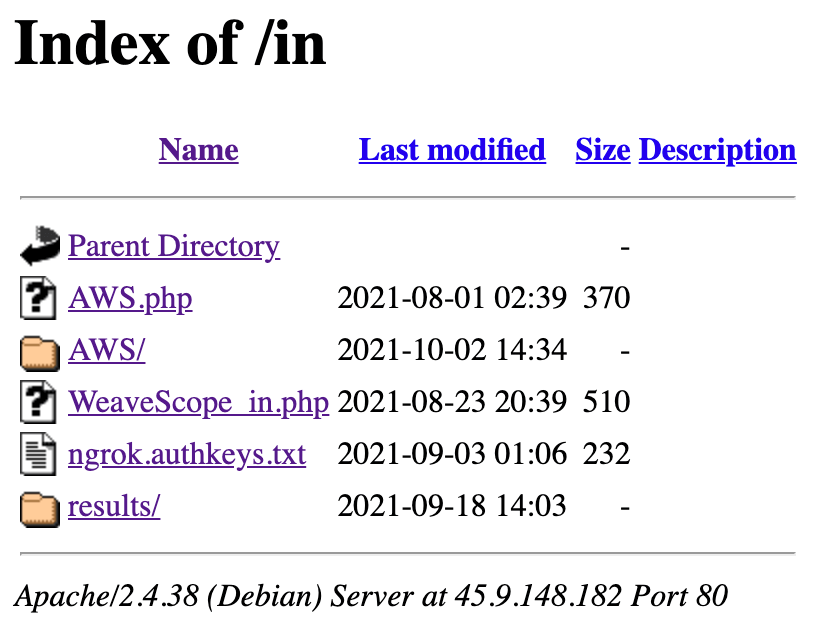Image resolution: width=823 pixels, height=629 pixels.
Task: Browse into the results/ directory link
Action: pyautogui.click(x=114, y=506)
